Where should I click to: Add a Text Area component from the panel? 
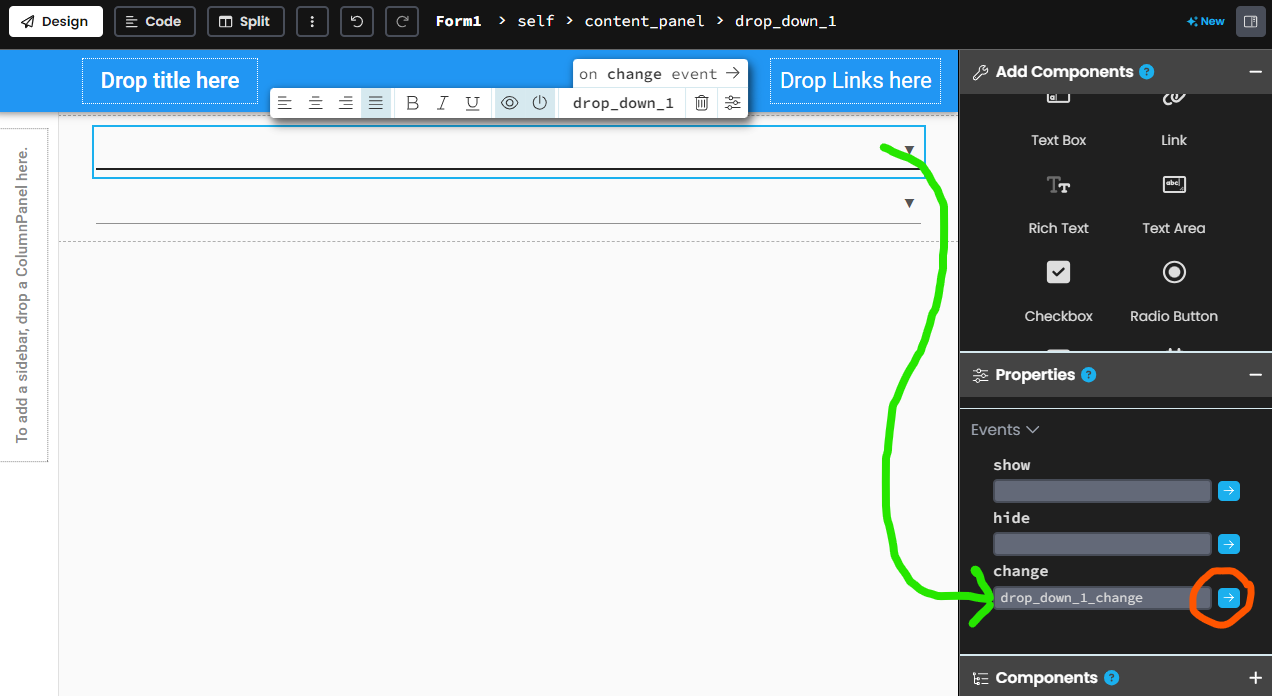click(1173, 205)
